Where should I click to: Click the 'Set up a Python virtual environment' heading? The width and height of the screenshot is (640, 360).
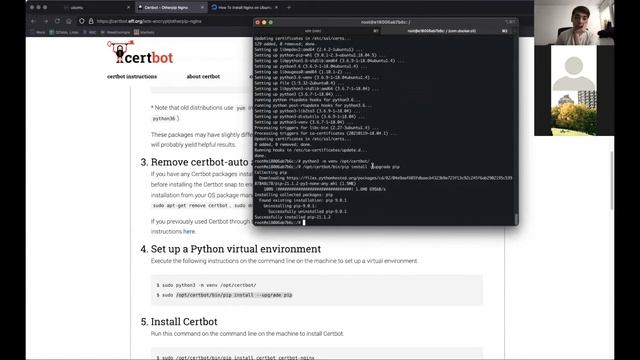(x=236, y=249)
